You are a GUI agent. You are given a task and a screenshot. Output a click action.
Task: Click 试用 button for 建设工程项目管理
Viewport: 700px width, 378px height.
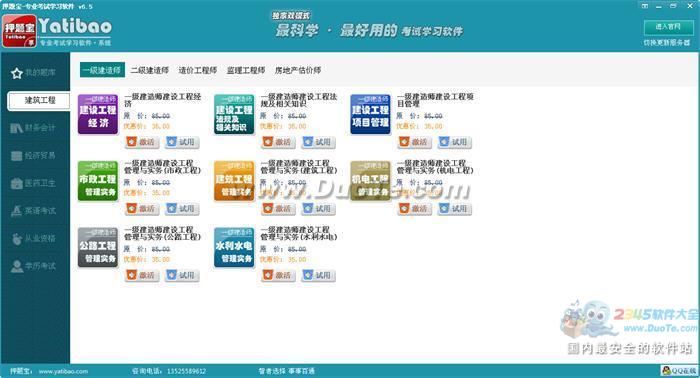(x=454, y=142)
